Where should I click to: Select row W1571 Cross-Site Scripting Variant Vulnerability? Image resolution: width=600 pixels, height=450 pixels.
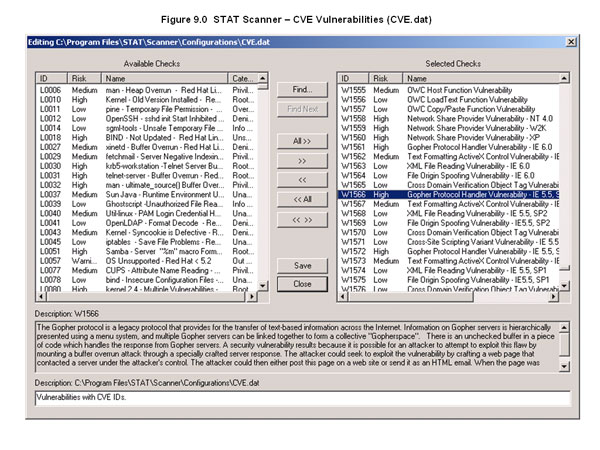[x=448, y=242]
